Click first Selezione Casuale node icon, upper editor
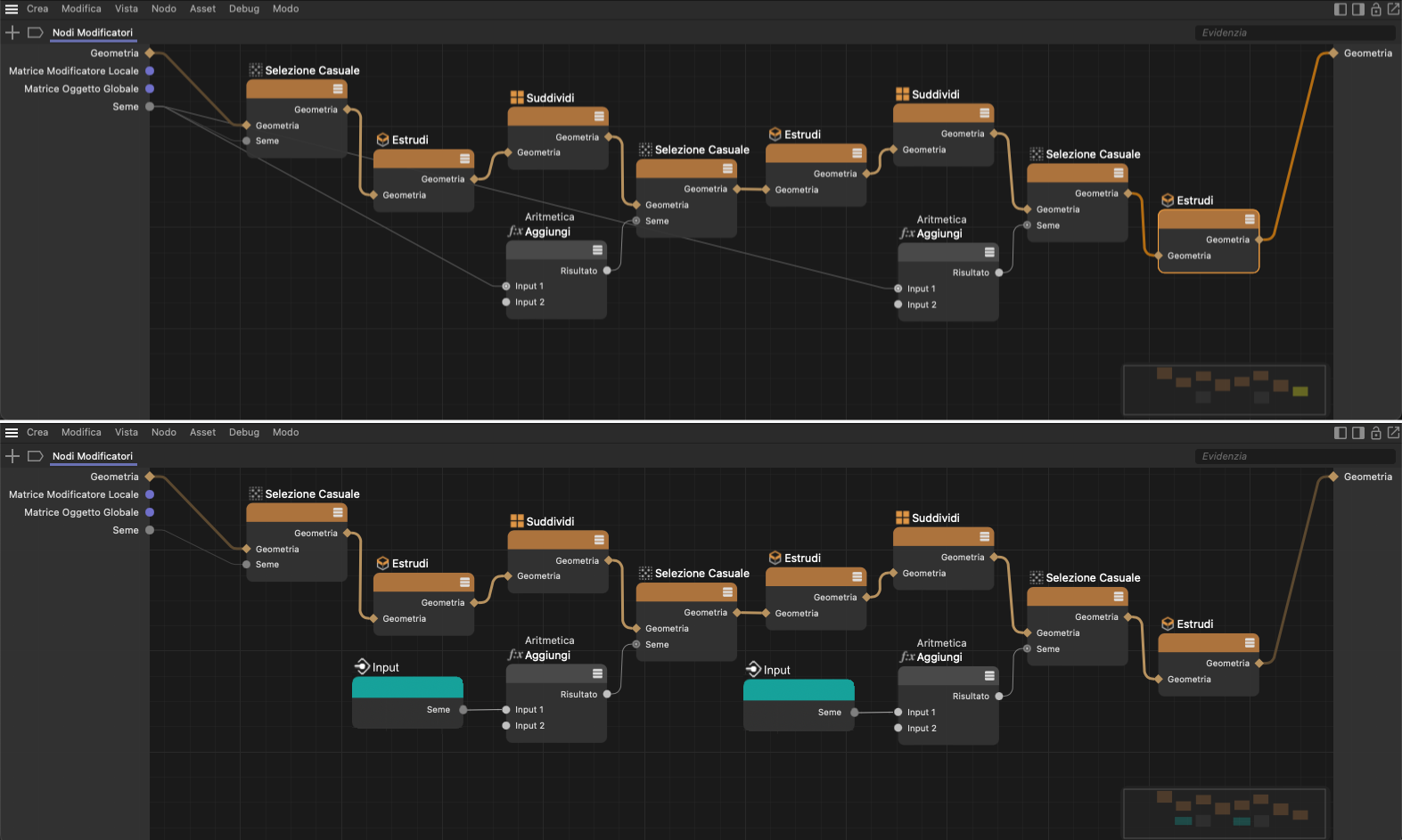This screenshot has height=840, width=1402. click(x=256, y=70)
